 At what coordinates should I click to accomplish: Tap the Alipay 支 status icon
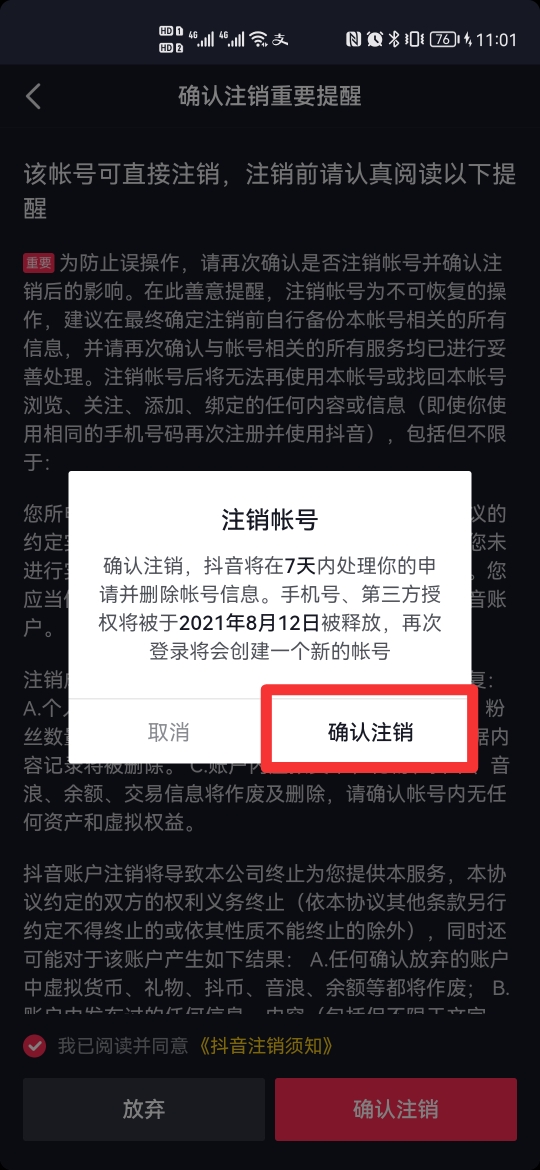[x=279, y=39]
